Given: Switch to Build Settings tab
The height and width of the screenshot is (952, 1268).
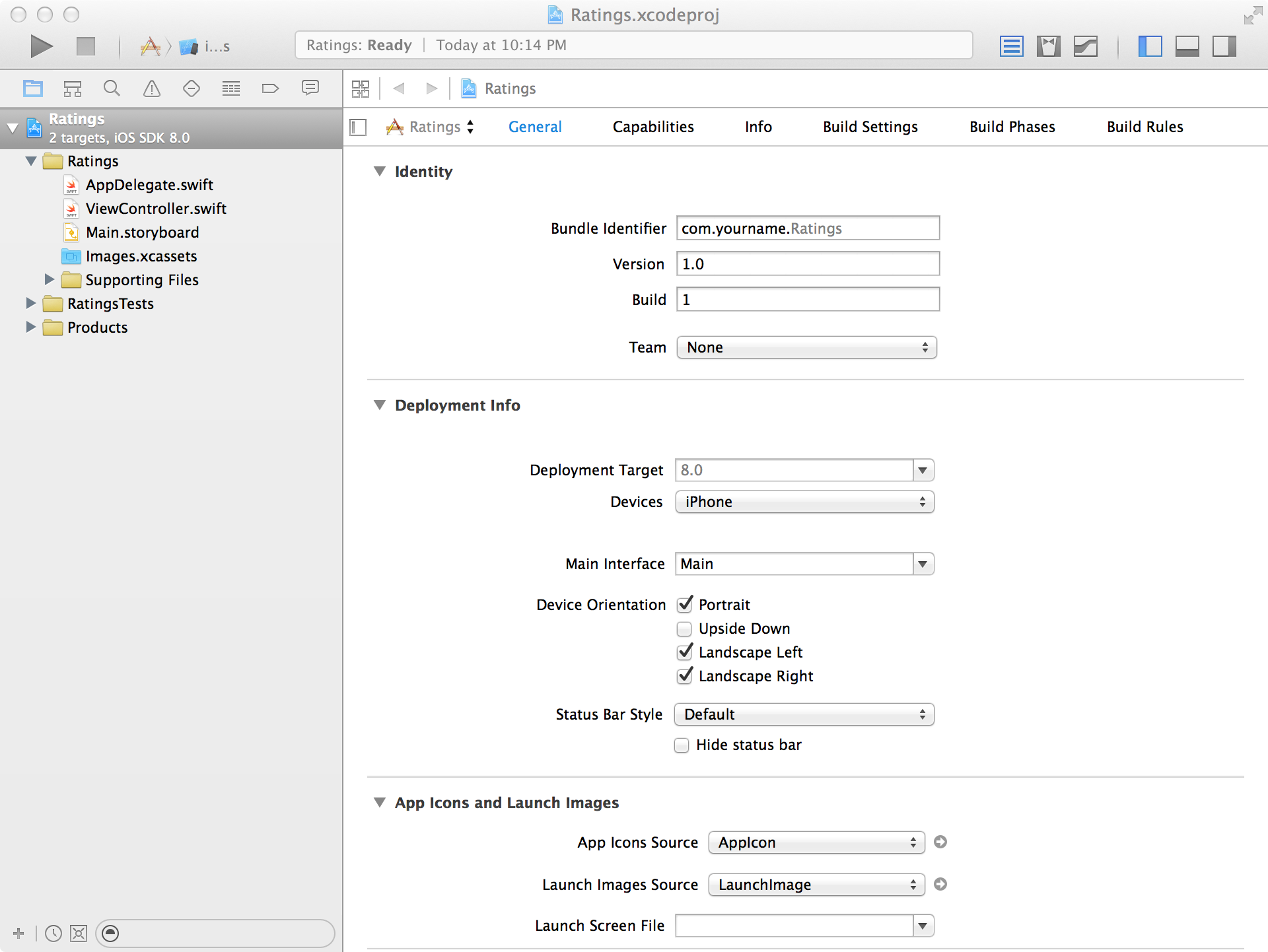Looking at the screenshot, I should (x=869, y=126).
